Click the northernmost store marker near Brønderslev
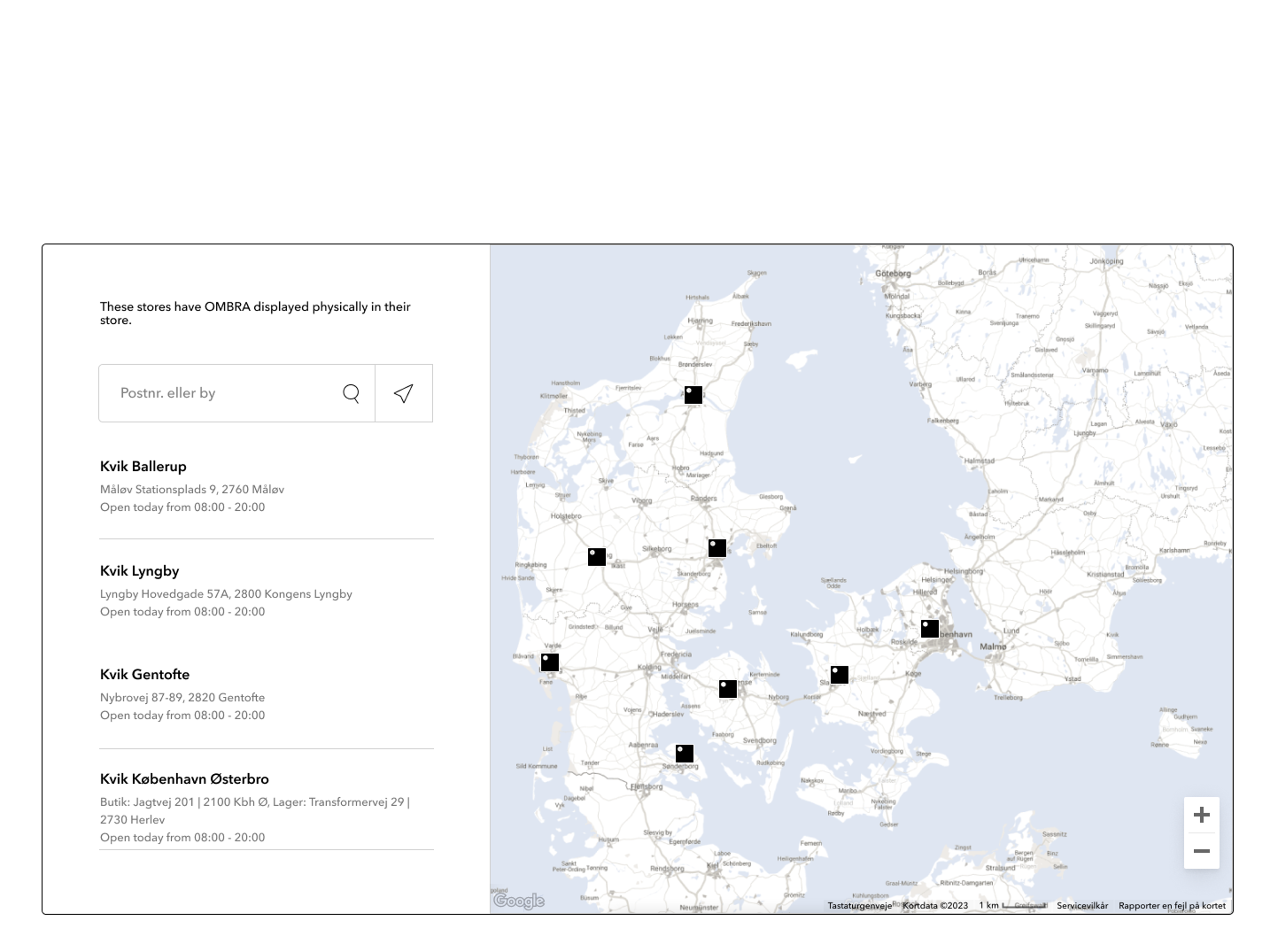 [x=693, y=395]
